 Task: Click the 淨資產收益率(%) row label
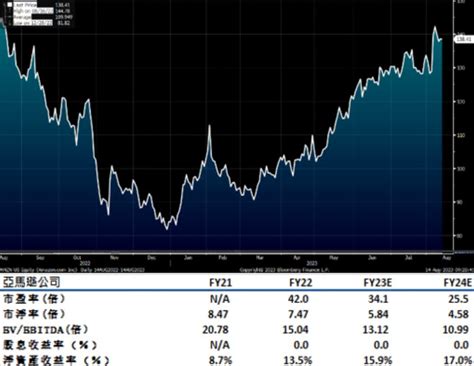pyautogui.click(x=56, y=360)
